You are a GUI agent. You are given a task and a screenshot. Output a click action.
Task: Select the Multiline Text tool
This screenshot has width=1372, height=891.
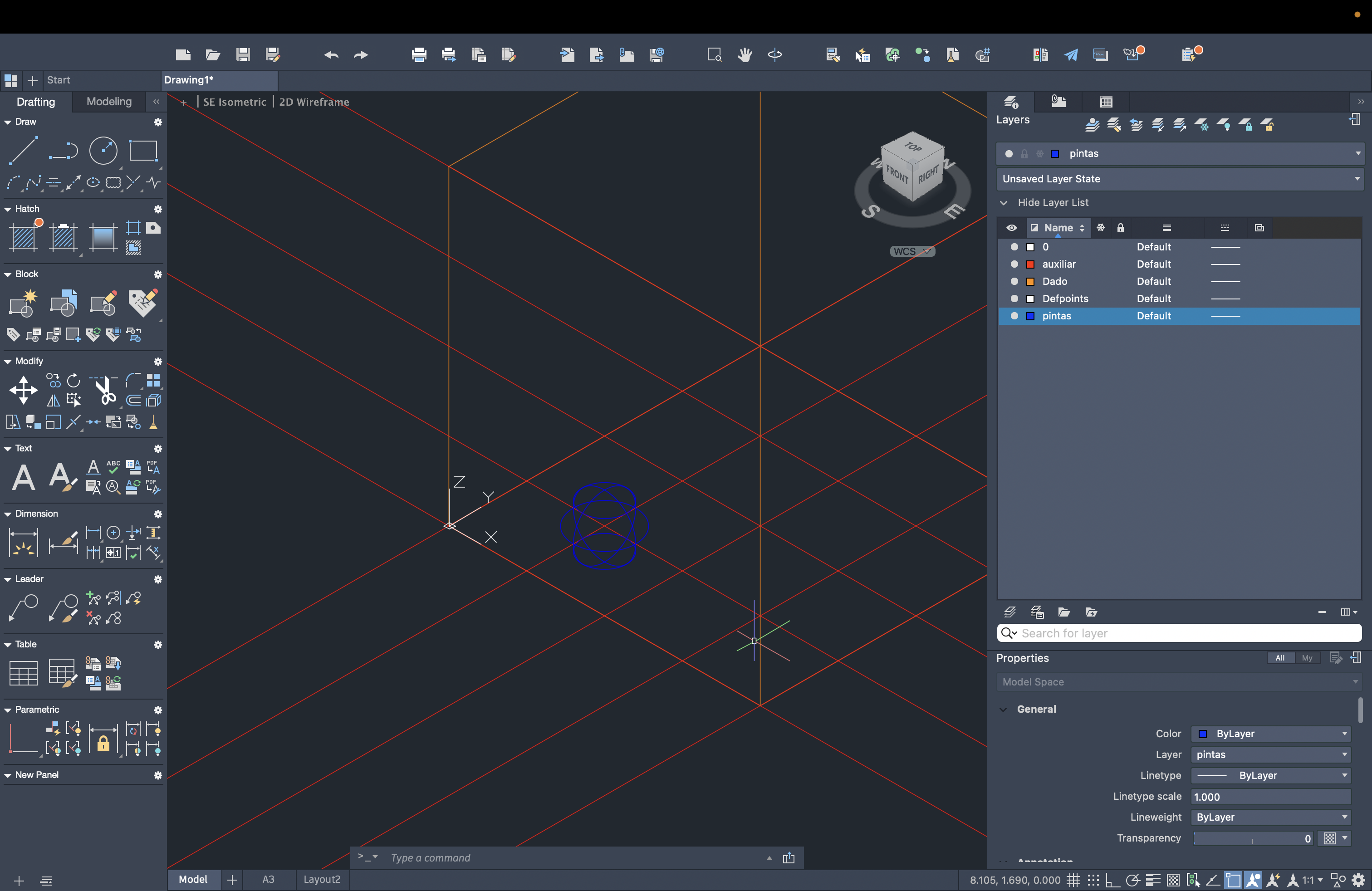(x=23, y=477)
